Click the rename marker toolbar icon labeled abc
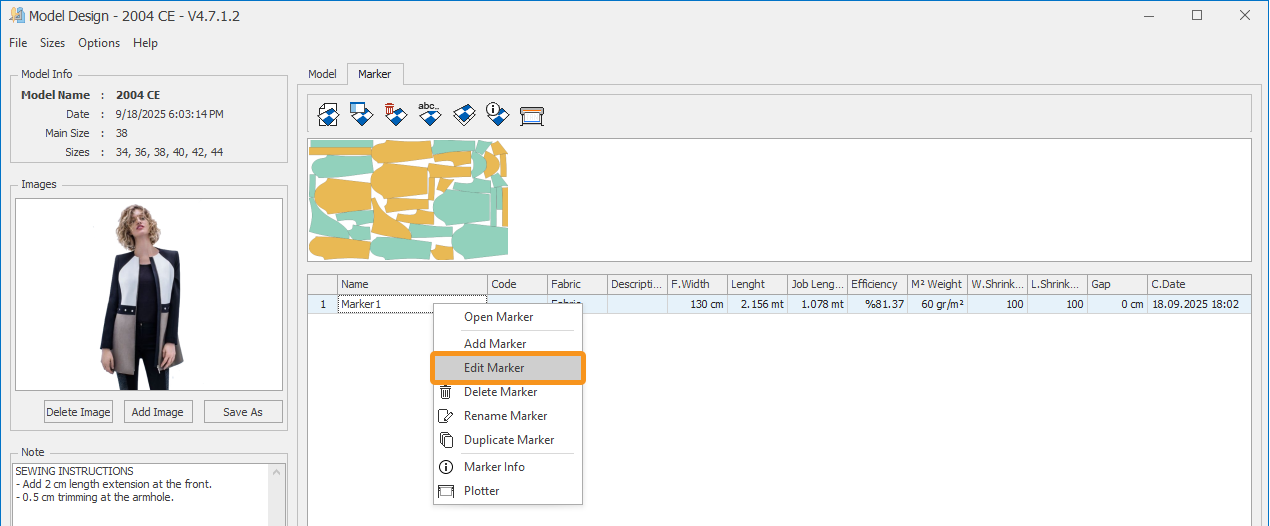 click(429, 114)
